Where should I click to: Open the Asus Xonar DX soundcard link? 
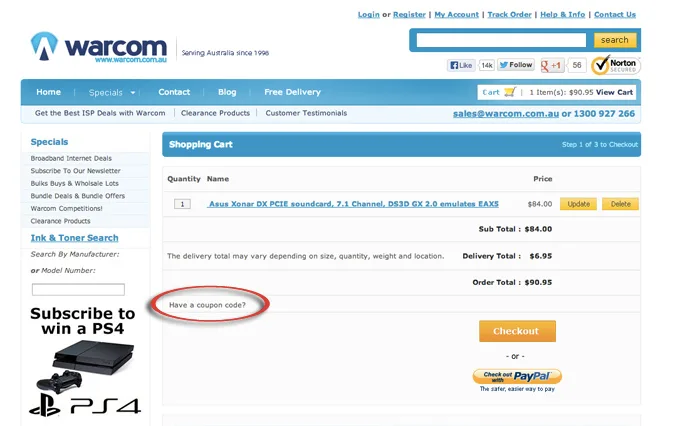(353, 204)
